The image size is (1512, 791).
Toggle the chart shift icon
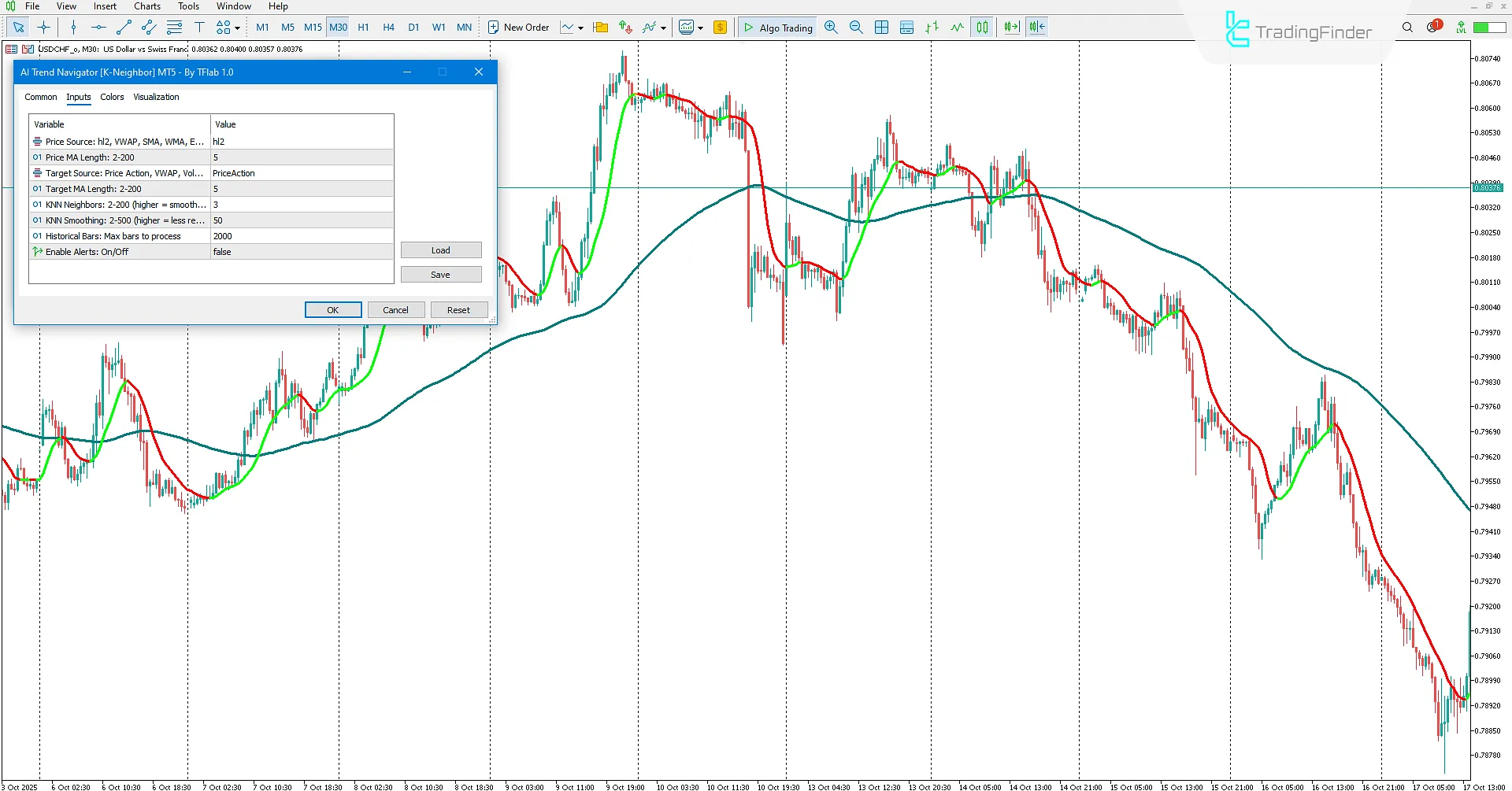tap(1036, 27)
